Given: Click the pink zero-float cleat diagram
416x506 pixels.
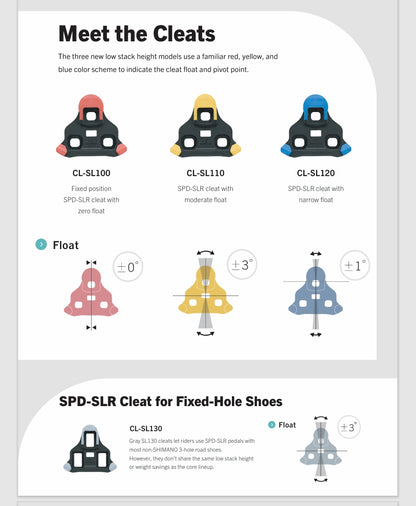Looking at the screenshot, I should 91,295.
